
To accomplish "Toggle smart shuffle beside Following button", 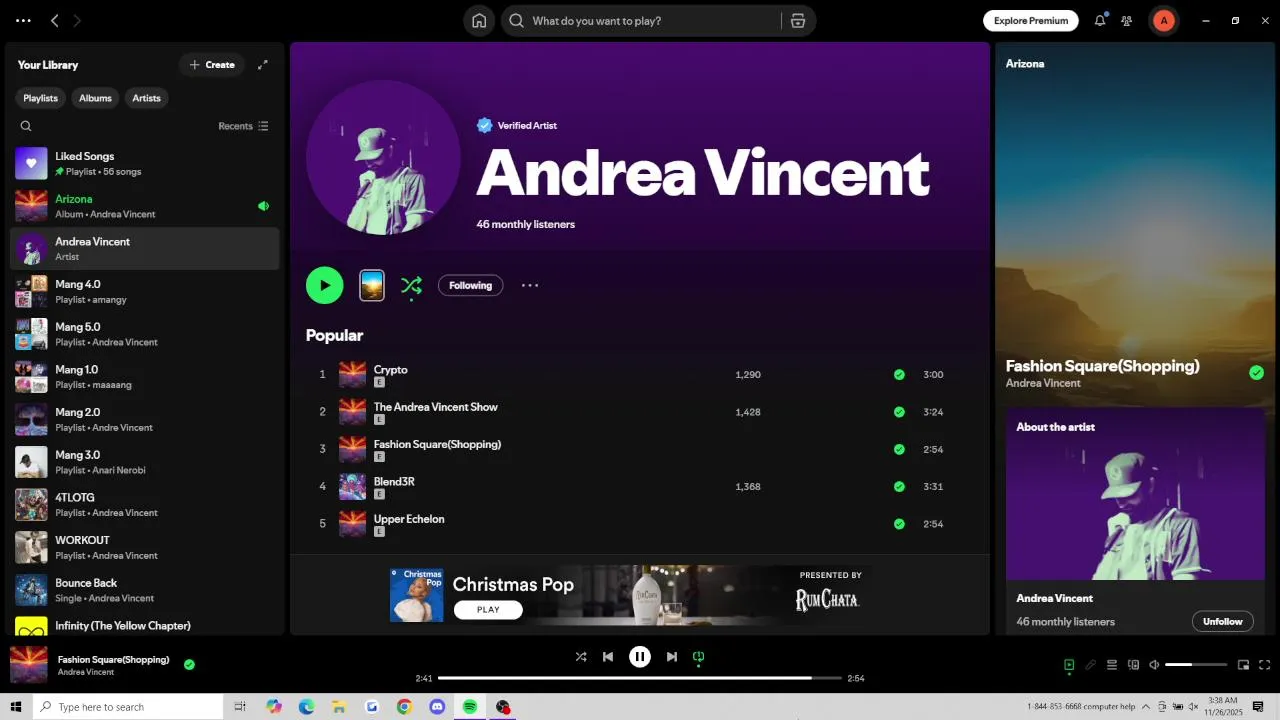I will pos(411,286).
